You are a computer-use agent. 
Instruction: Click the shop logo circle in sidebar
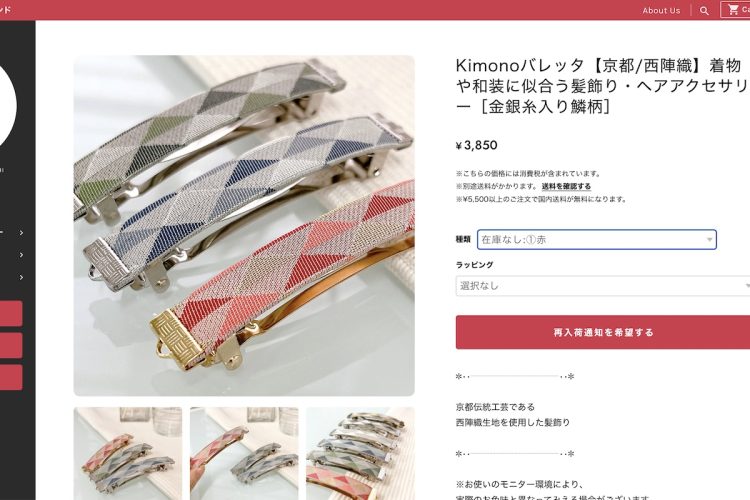[x=8, y=106]
